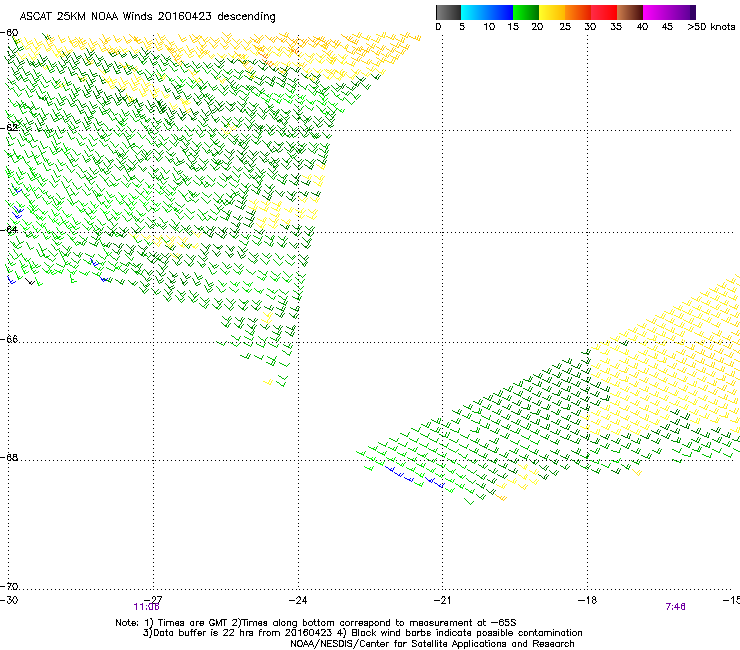The image size is (740, 650).
Task: Click the -68 latitude axis label
Action: click(10, 457)
